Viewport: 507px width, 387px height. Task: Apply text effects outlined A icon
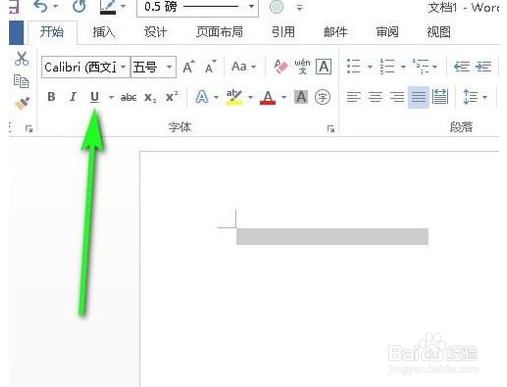point(202,97)
